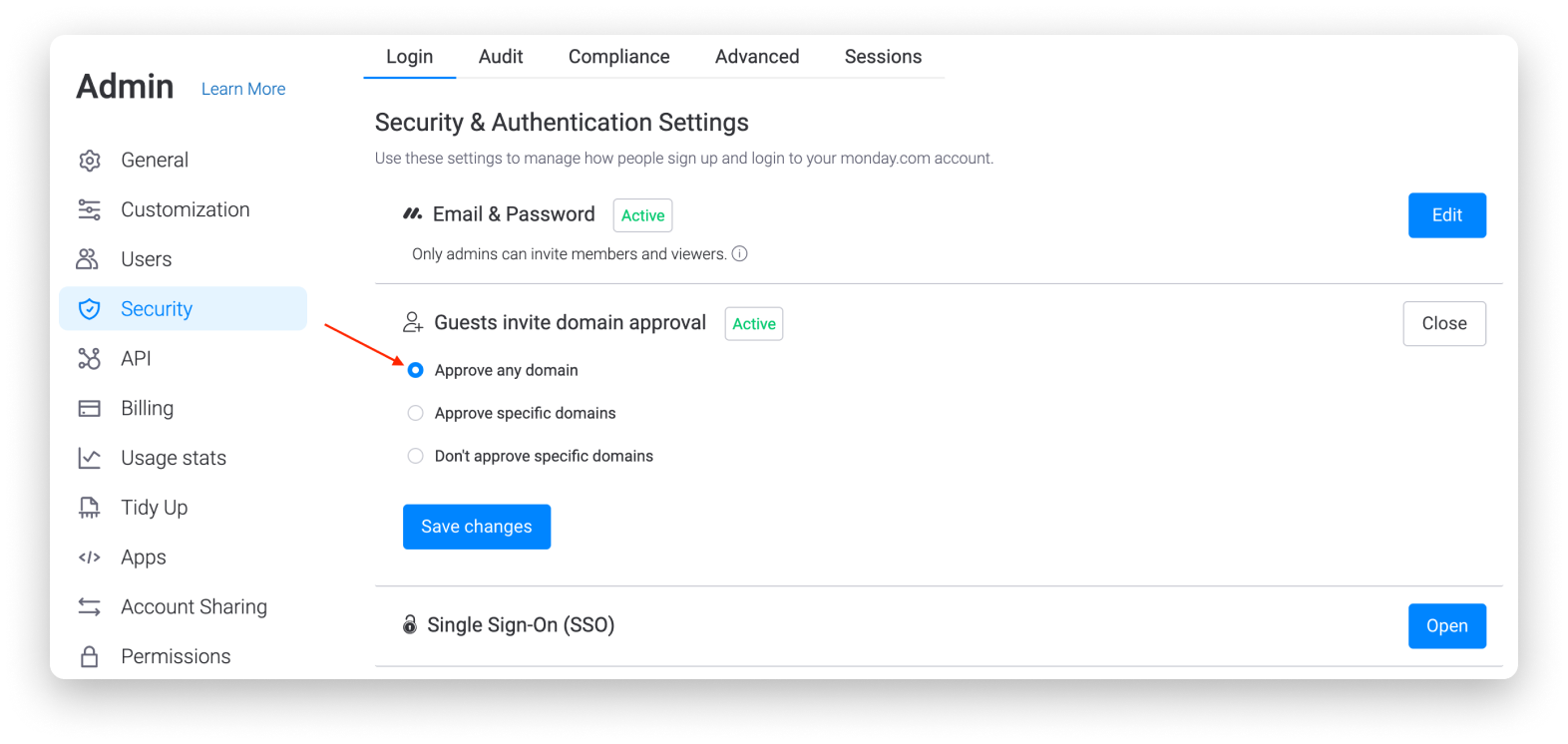Click the Account Sharing arrows icon
This screenshot has height=744, width=1568.
tap(90, 606)
